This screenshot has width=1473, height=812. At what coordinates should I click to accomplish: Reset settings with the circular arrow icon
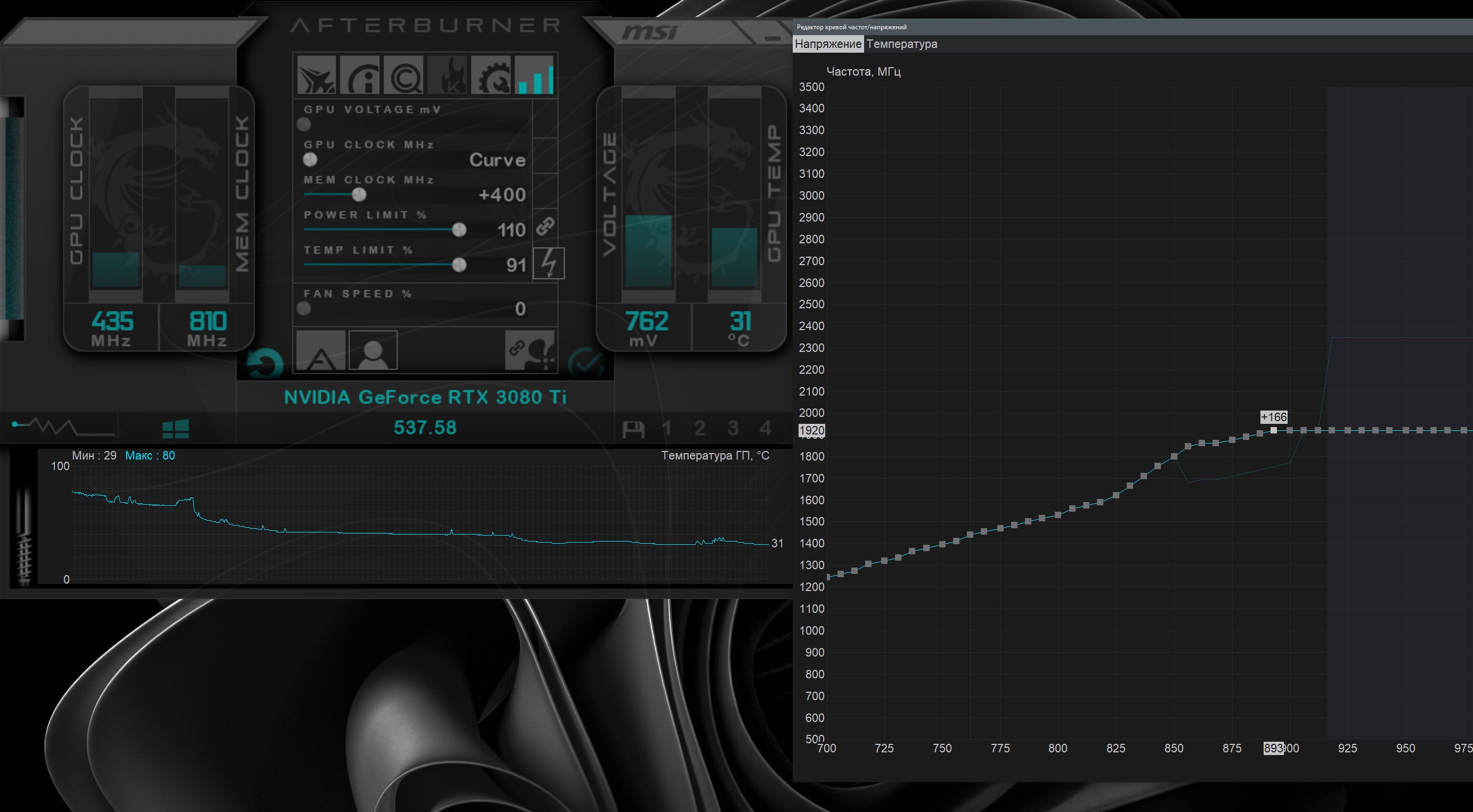pos(265,364)
